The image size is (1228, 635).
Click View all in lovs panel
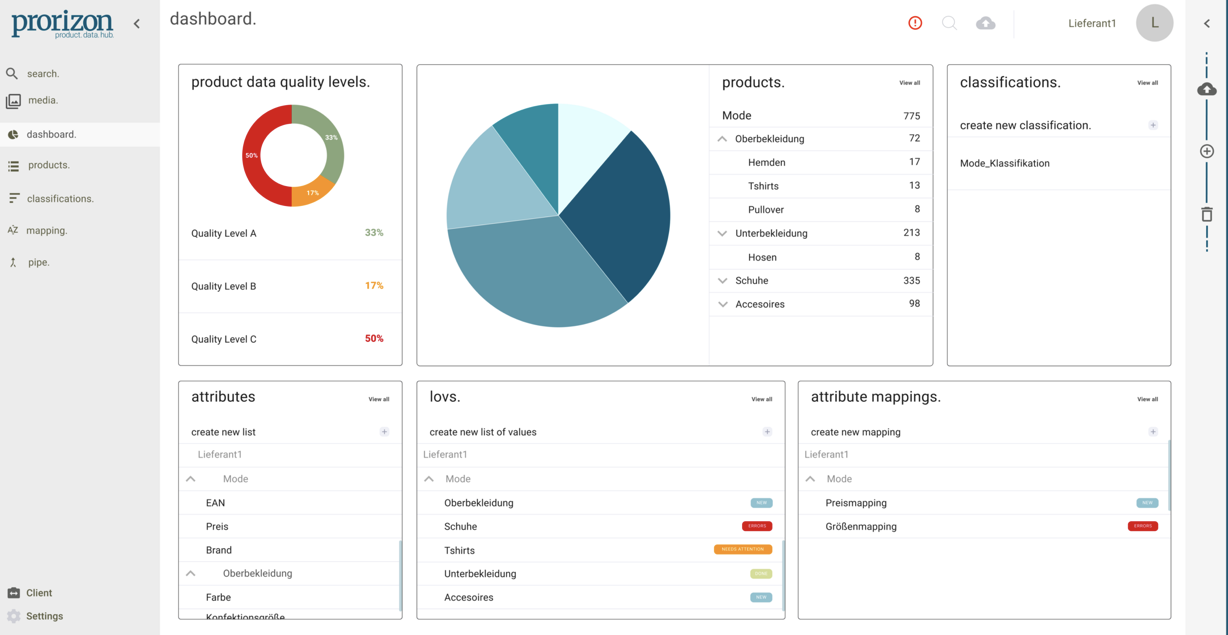(761, 399)
